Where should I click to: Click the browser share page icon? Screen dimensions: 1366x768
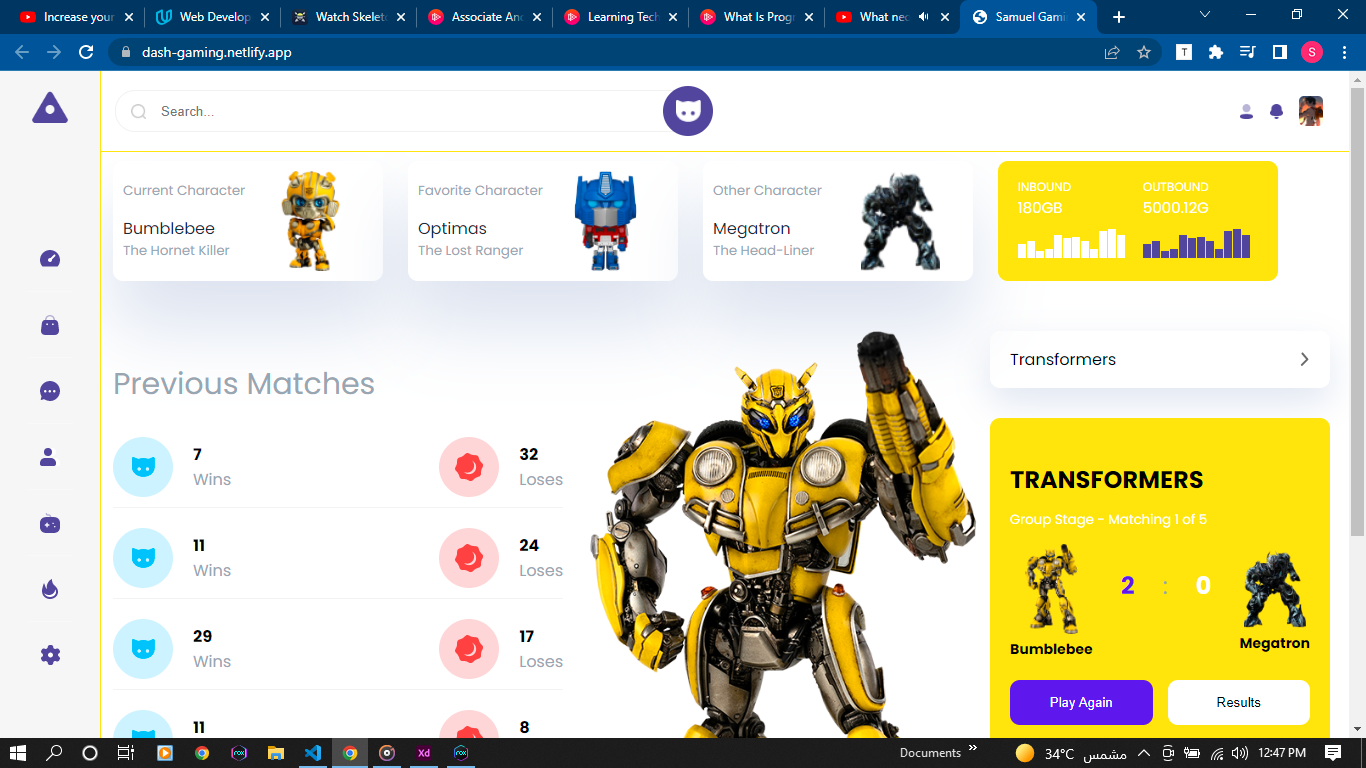(x=1112, y=52)
